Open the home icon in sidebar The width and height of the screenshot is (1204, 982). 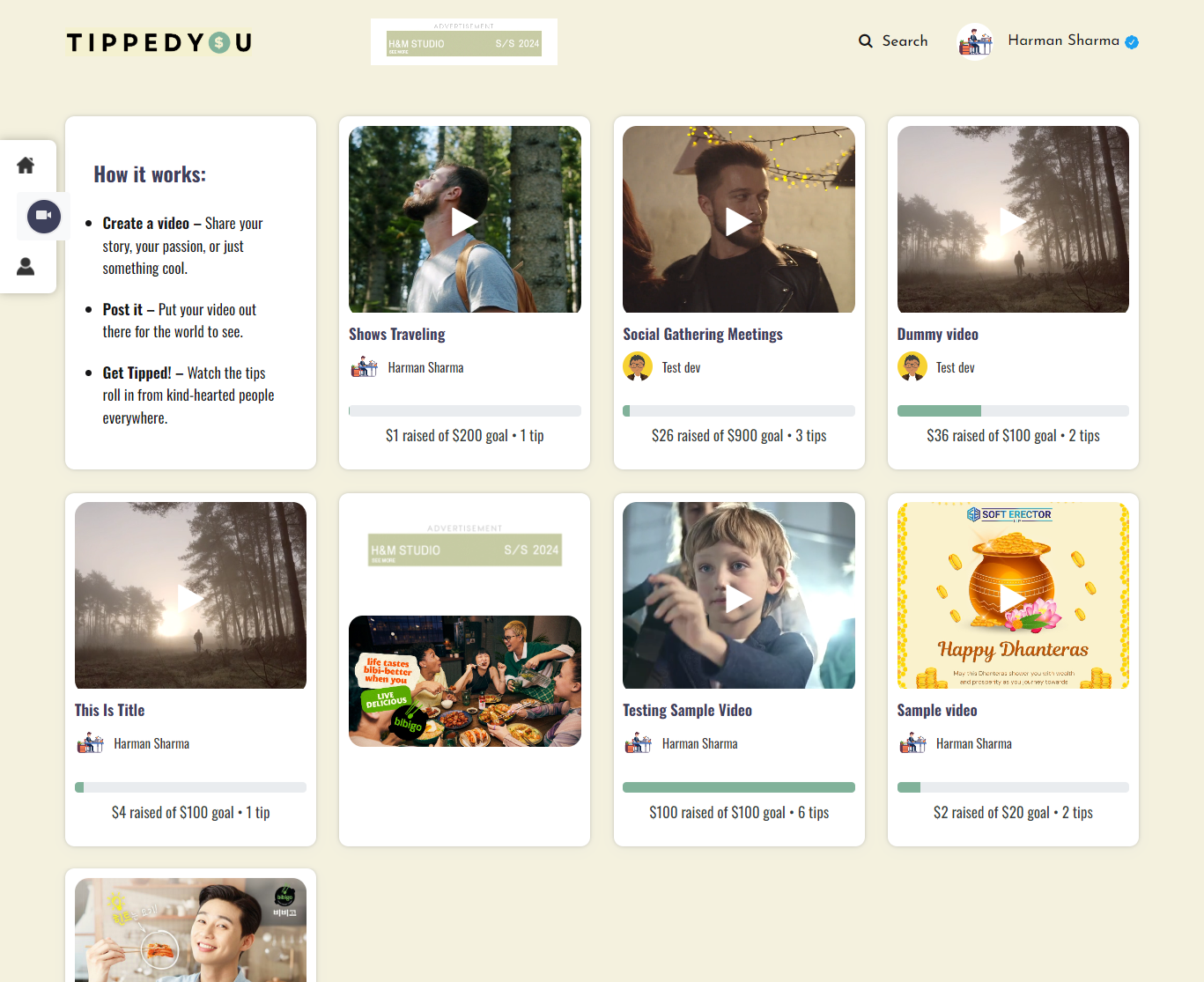(26, 166)
